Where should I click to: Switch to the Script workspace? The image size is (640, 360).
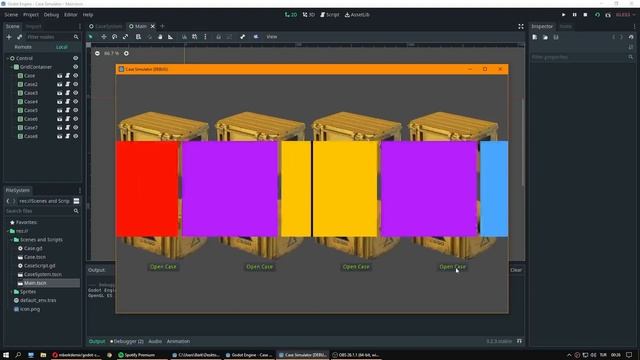click(x=329, y=15)
